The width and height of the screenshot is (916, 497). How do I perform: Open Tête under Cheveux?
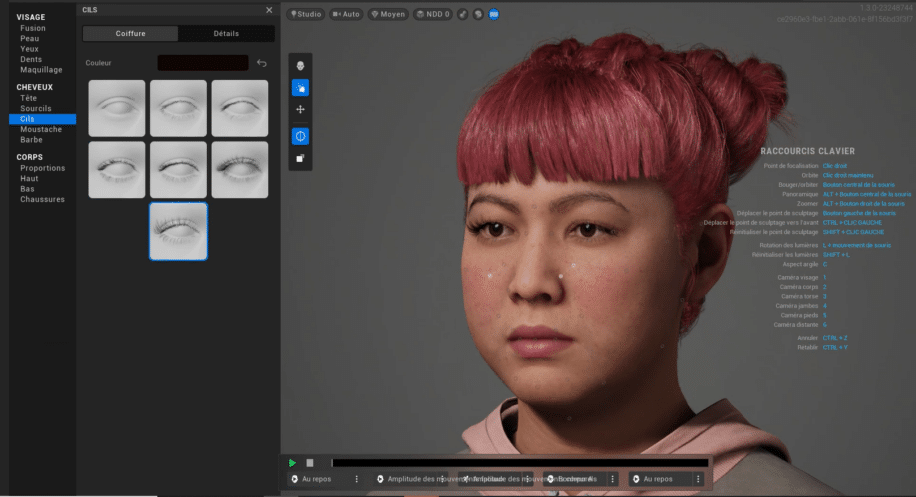click(29, 98)
